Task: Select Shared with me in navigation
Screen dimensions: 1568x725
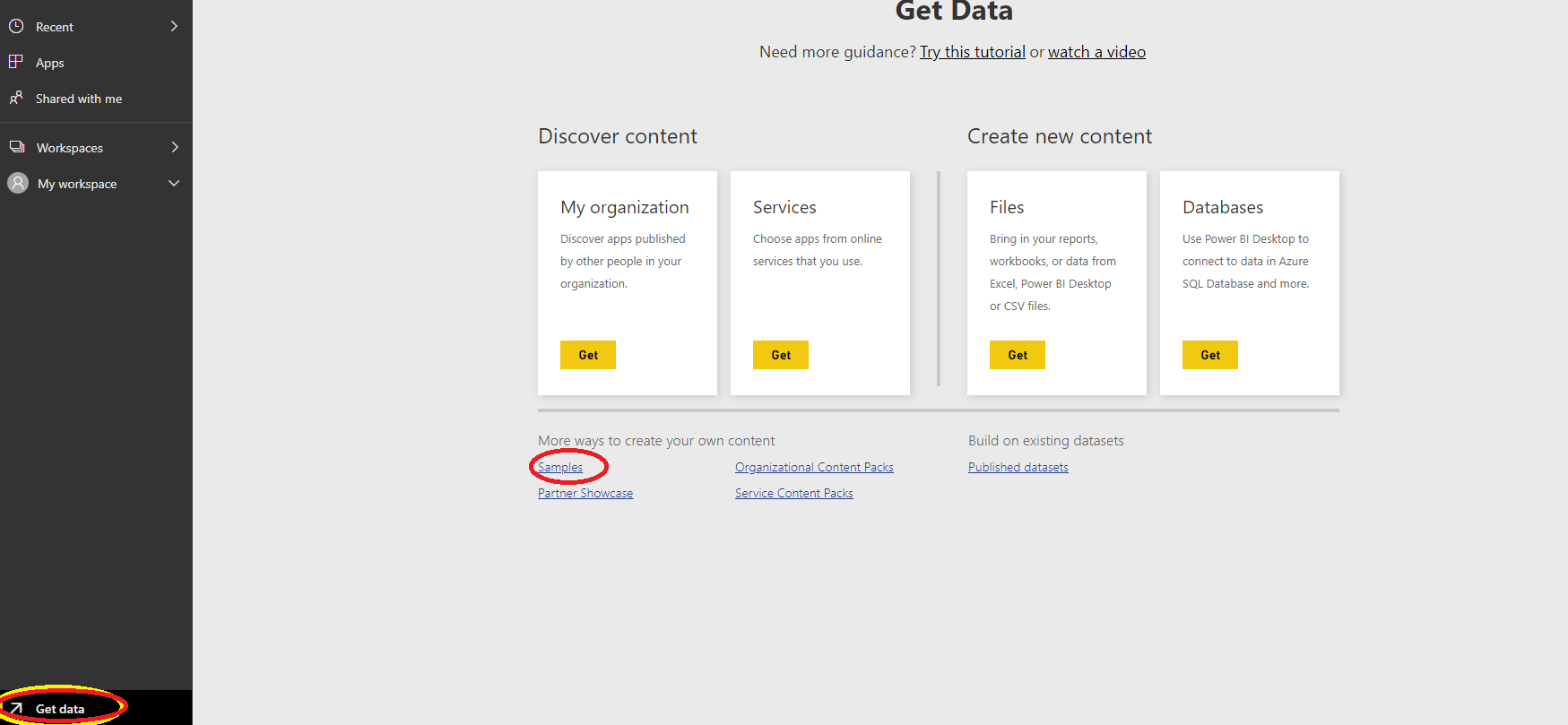Action: 78,99
